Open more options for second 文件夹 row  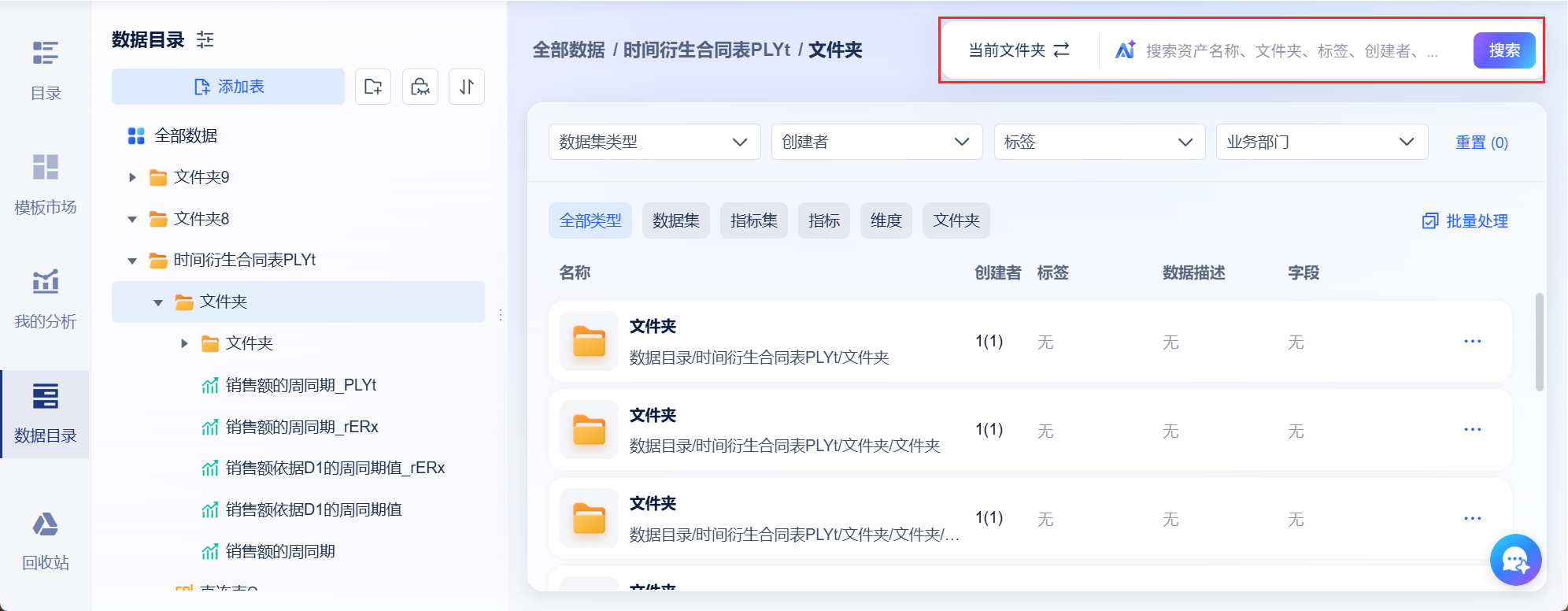pos(1473,429)
